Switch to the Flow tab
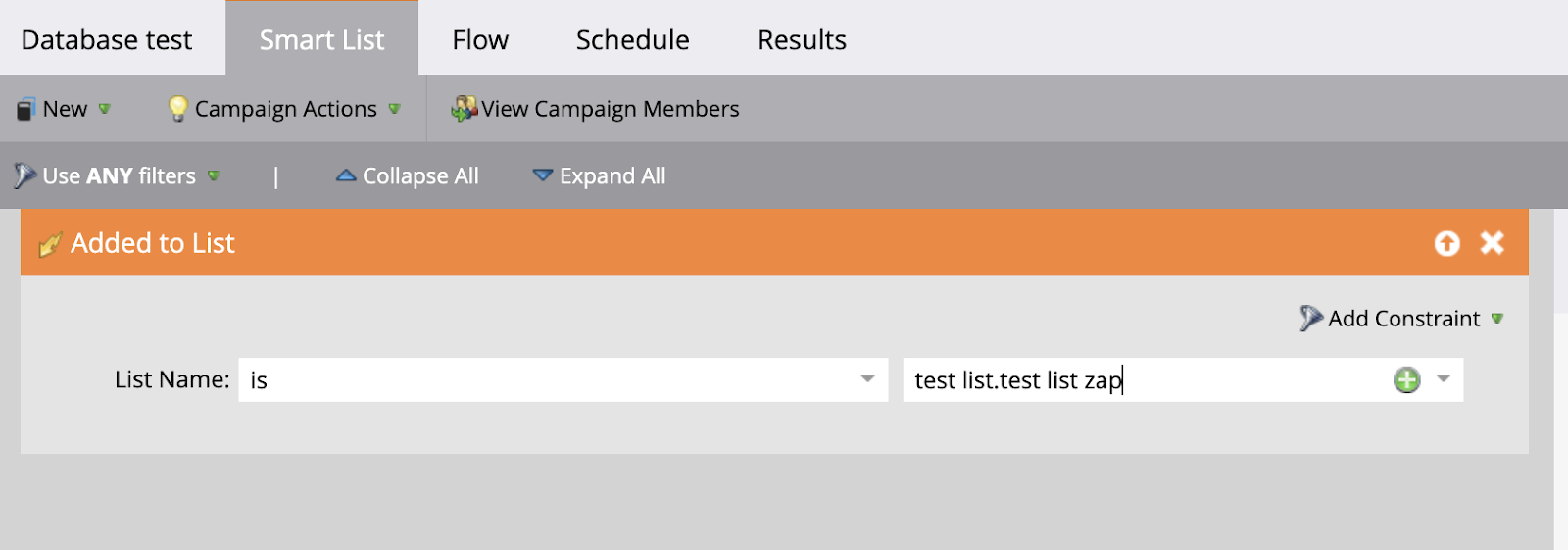1568x550 pixels. [x=480, y=40]
